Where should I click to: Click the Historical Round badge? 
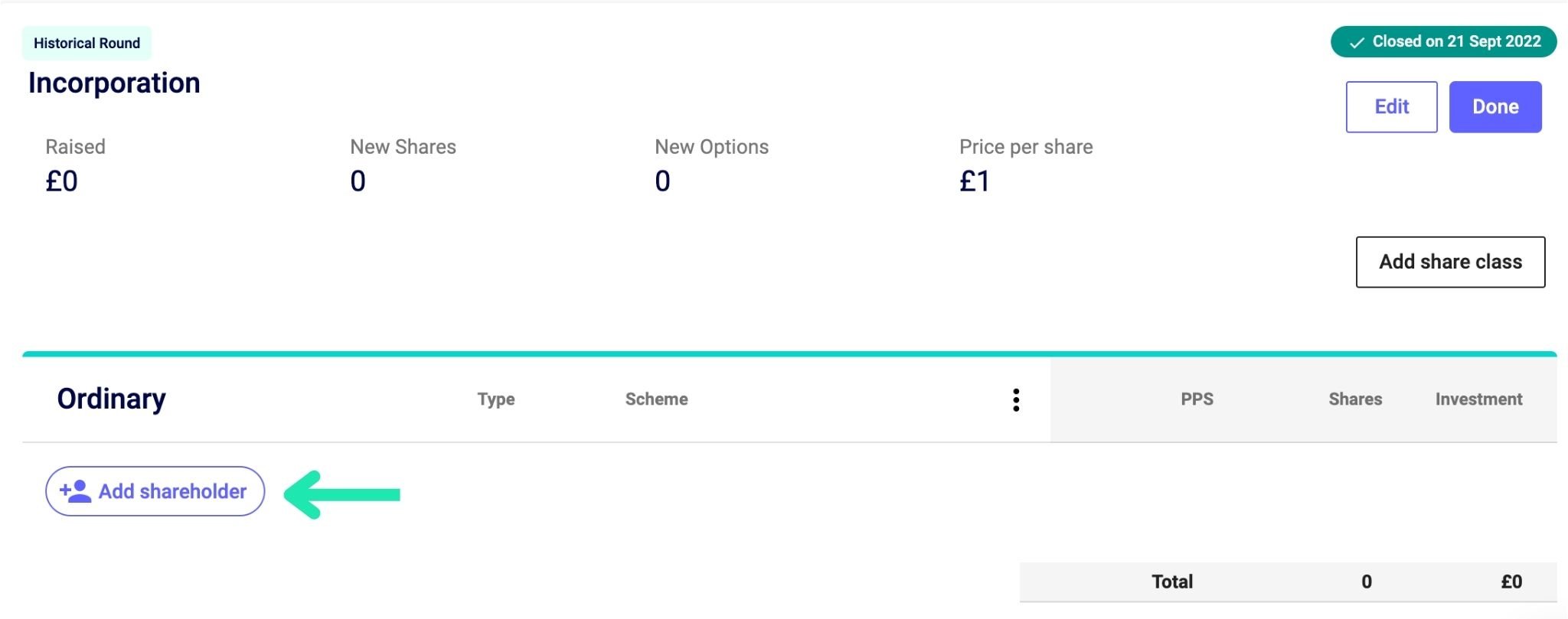pyautogui.click(x=87, y=43)
